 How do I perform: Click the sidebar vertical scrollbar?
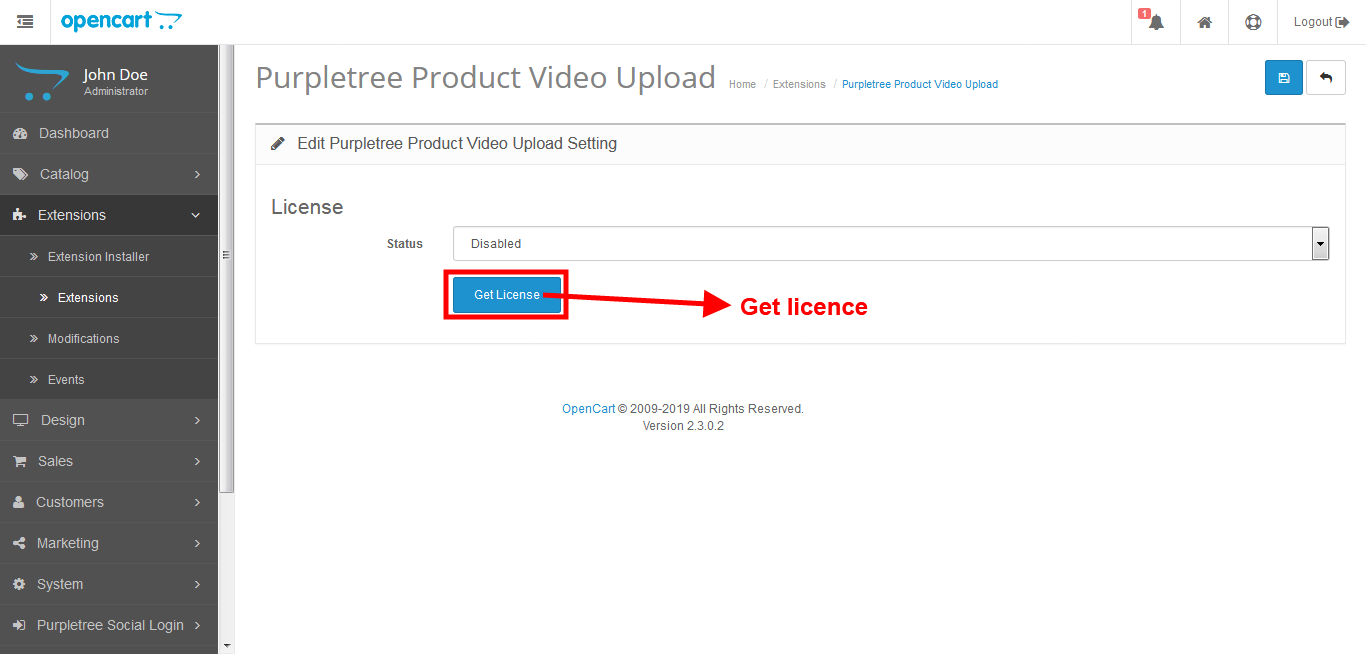(227, 270)
